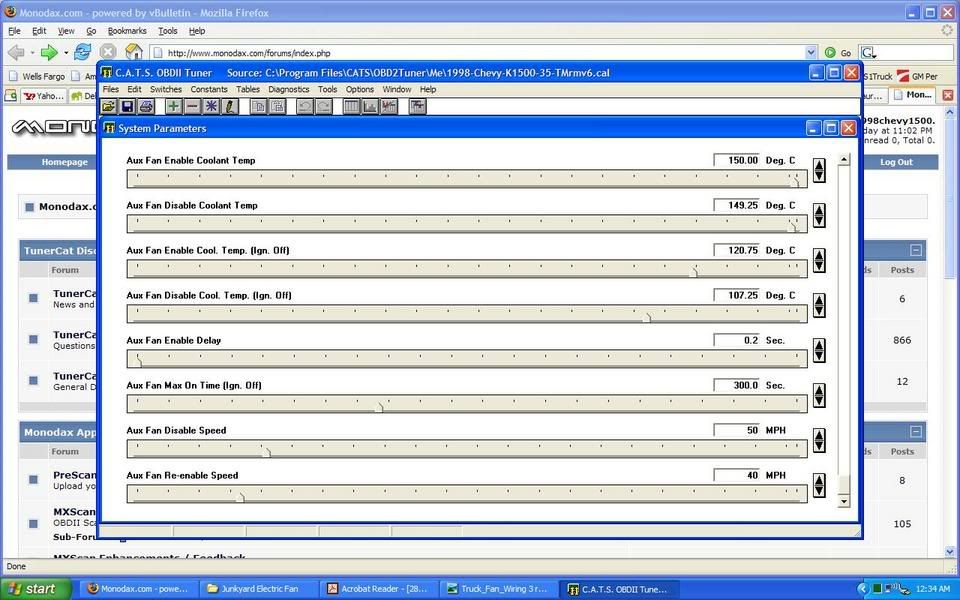
Task: Click the Go button in Firefox
Action: click(838, 53)
